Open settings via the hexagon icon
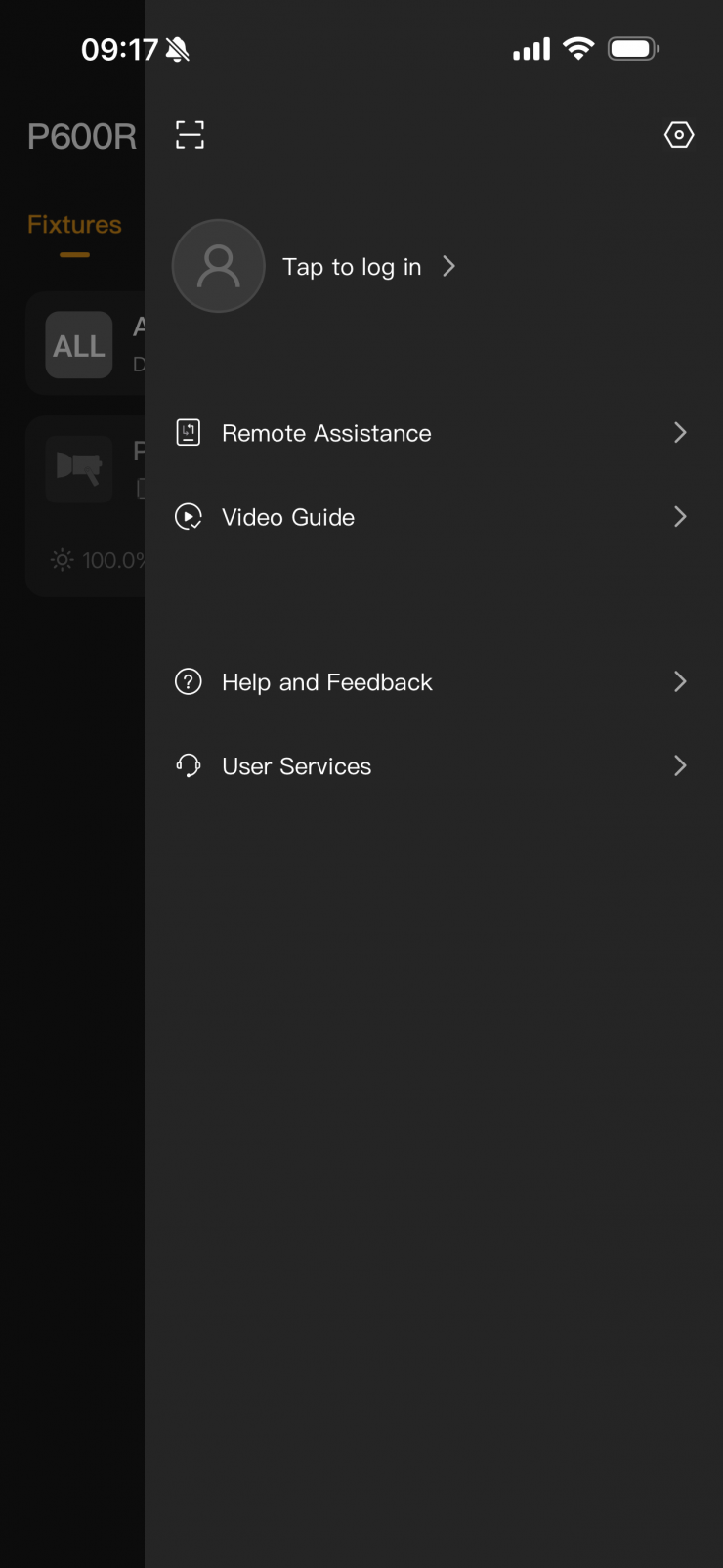The image size is (723, 1568). point(679,135)
